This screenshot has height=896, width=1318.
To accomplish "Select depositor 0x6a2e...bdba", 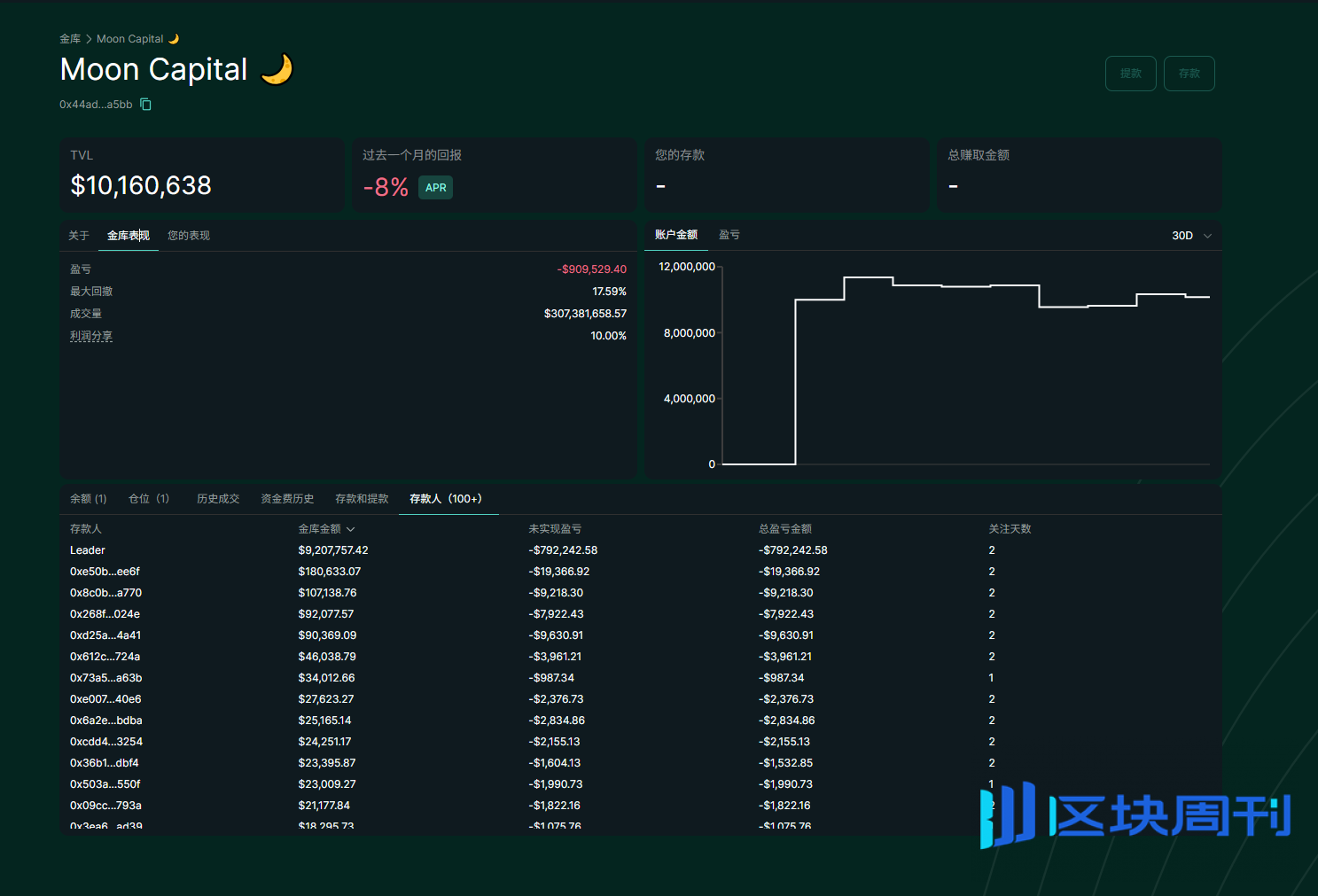I will point(640,721).
